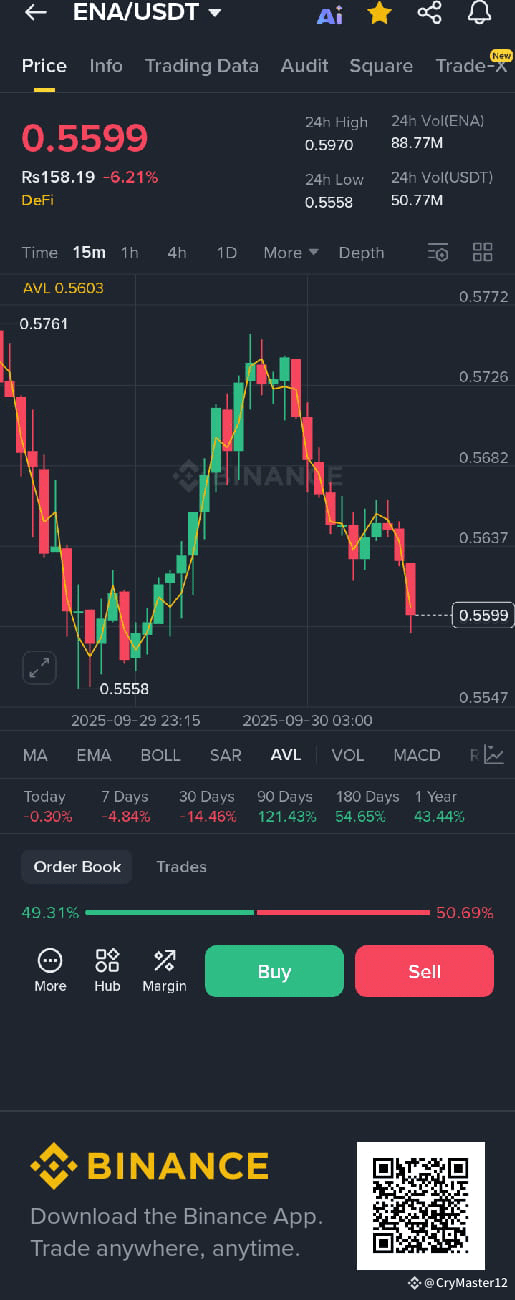The width and height of the screenshot is (515, 1300).
Task: Tap the 24h Vol(USDT) value 50.77M
Action: pyautogui.click(x=417, y=200)
